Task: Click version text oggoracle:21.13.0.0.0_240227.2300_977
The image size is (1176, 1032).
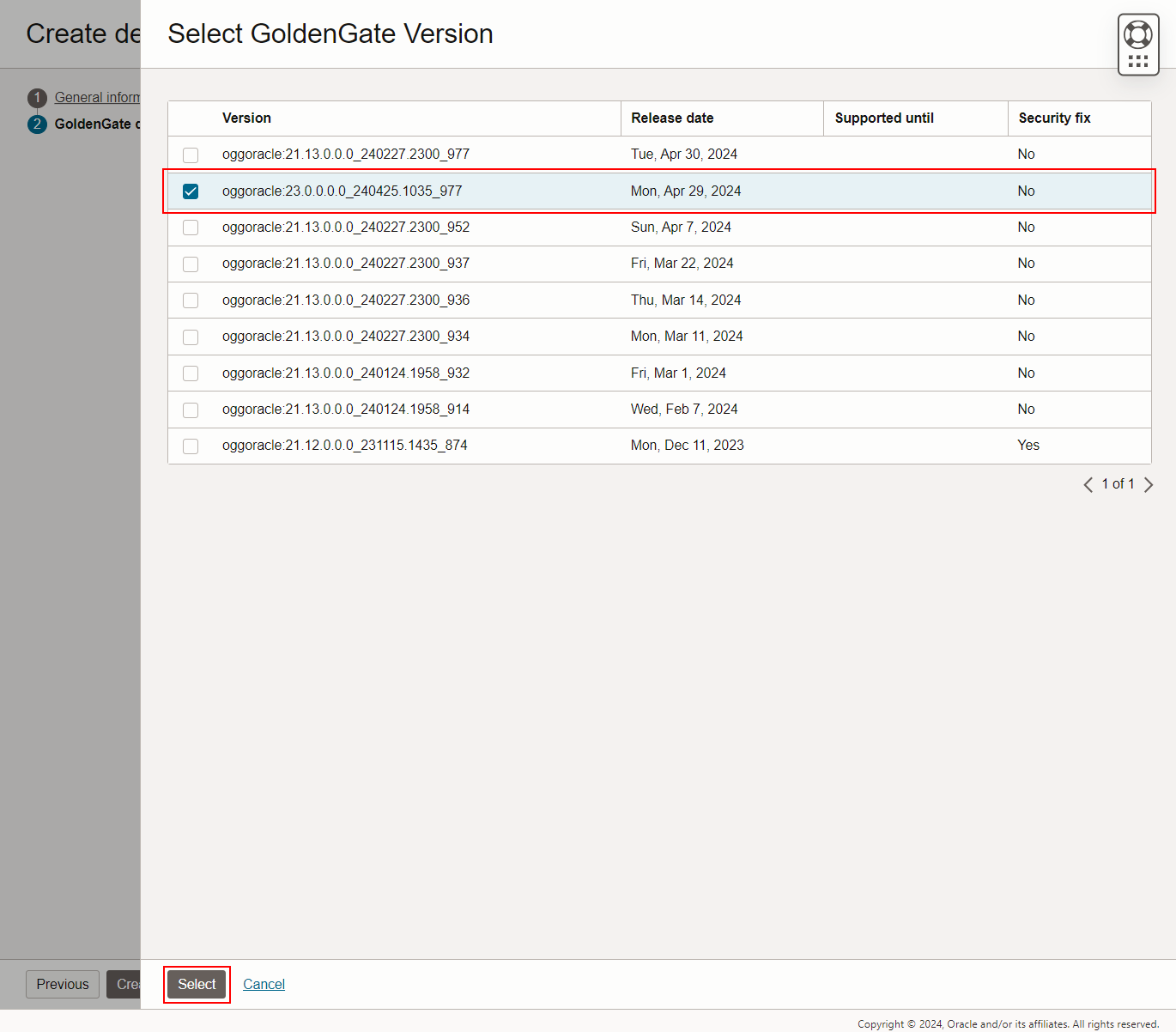Action: 346,155
